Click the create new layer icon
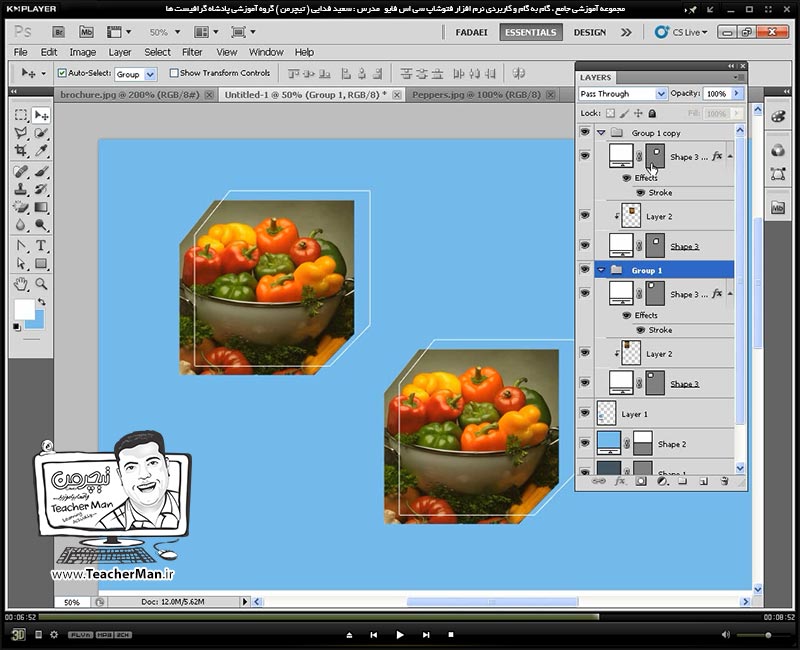The height and width of the screenshot is (650, 800). point(704,481)
